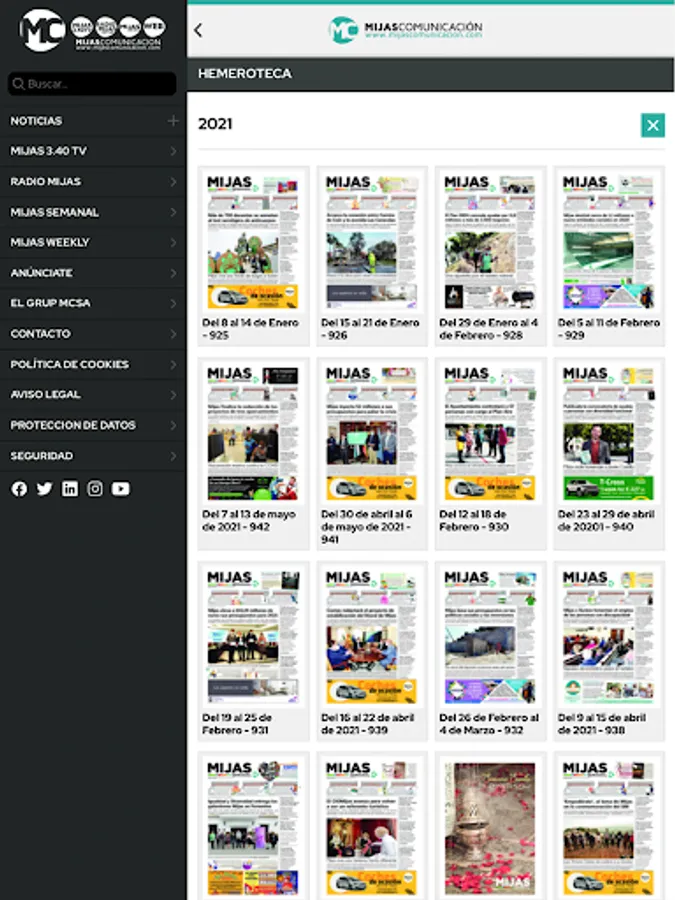This screenshot has width=675, height=900.
Task: Click the MC logo in the sidebar
Action: (41, 30)
